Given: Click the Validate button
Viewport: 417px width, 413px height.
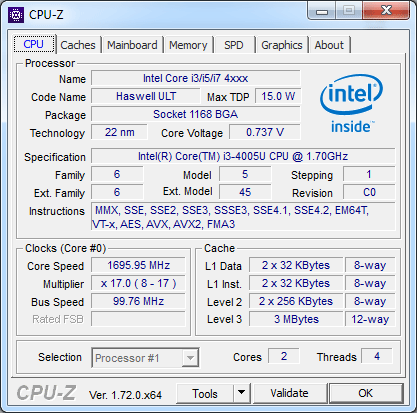Looking at the screenshot, I should tap(290, 393).
